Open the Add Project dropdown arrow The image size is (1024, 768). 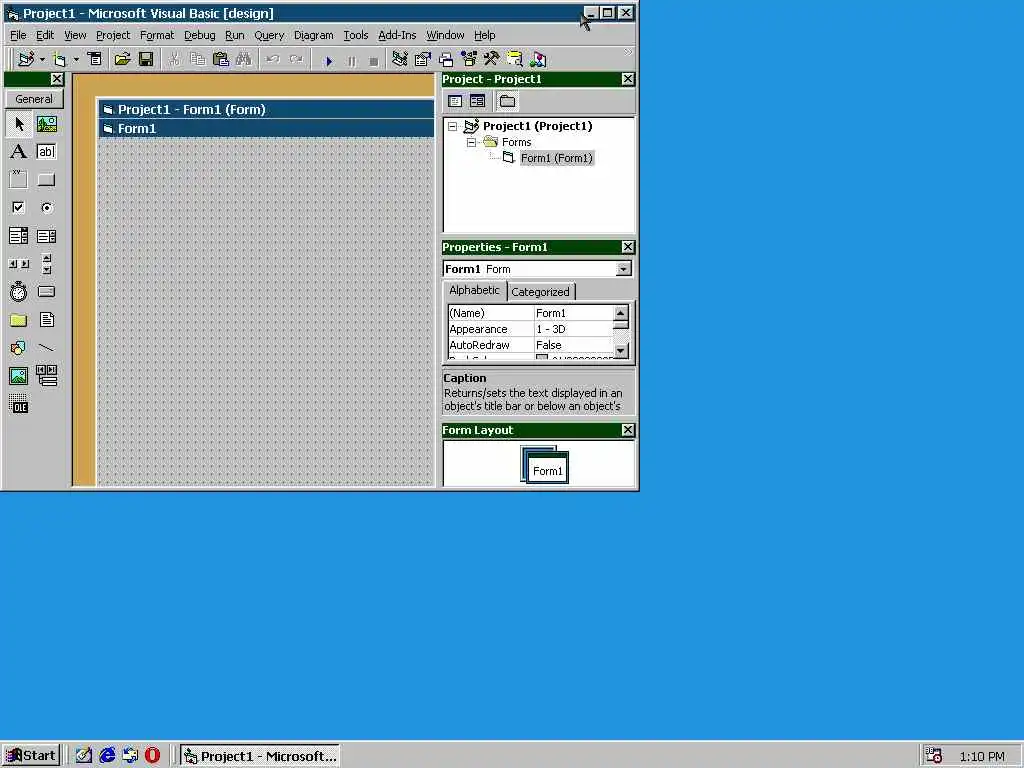click(x=42, y=59)
